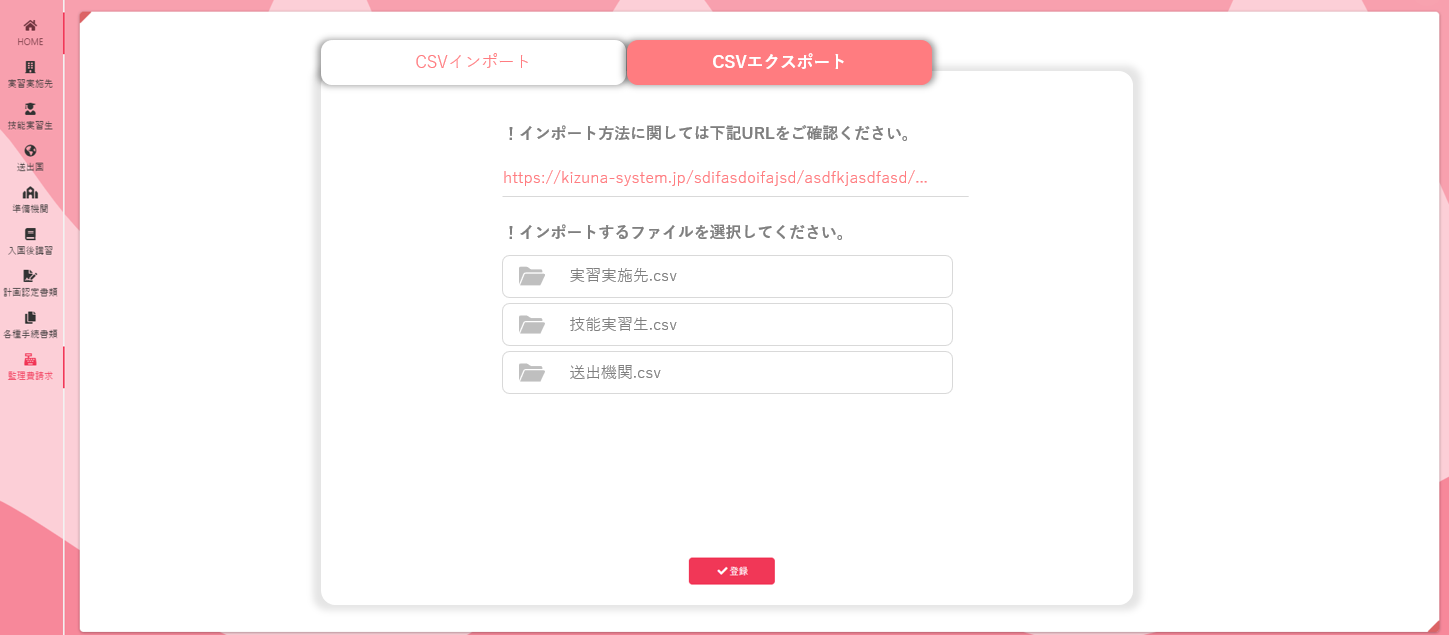Click the checkmark on the 登録 button

tap(722, 571)
